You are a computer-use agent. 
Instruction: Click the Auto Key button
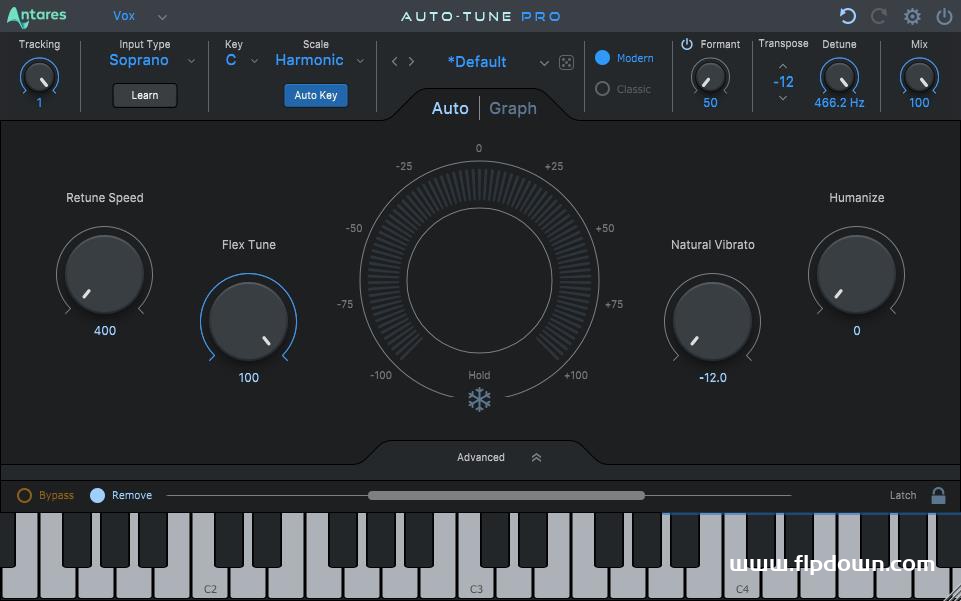pos(315,95)
